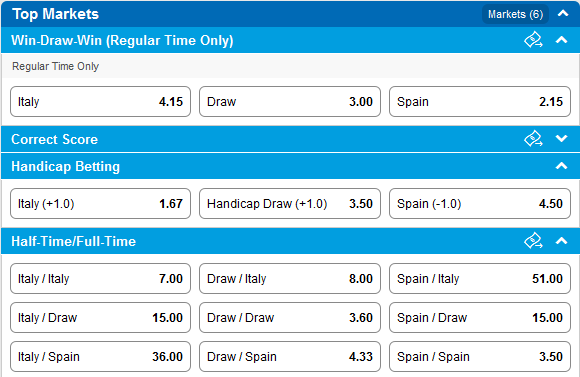
Task: Select Spain to win at 2.15
Action: [x=480, y=102]
